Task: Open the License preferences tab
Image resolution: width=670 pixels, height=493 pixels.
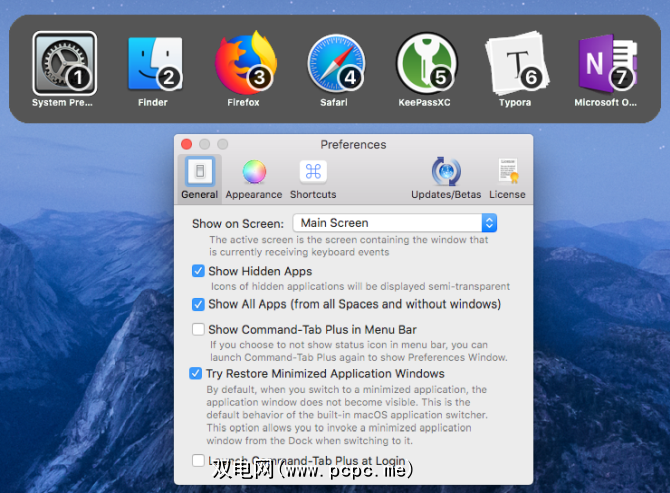Action: click(x=507, y=178)
